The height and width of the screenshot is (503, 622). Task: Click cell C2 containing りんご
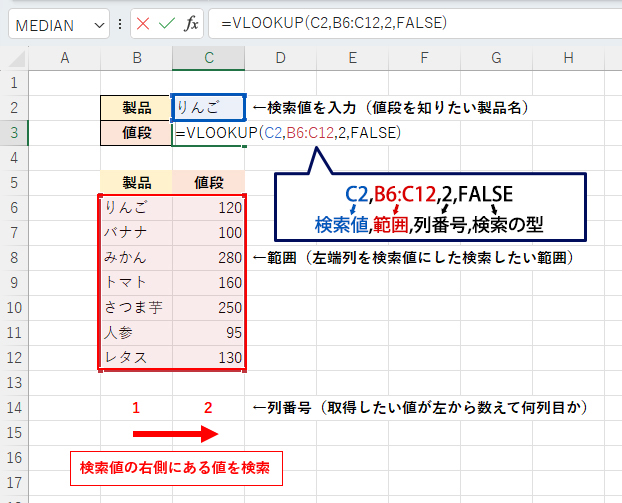pyautogui.click(x=209, y=107)
